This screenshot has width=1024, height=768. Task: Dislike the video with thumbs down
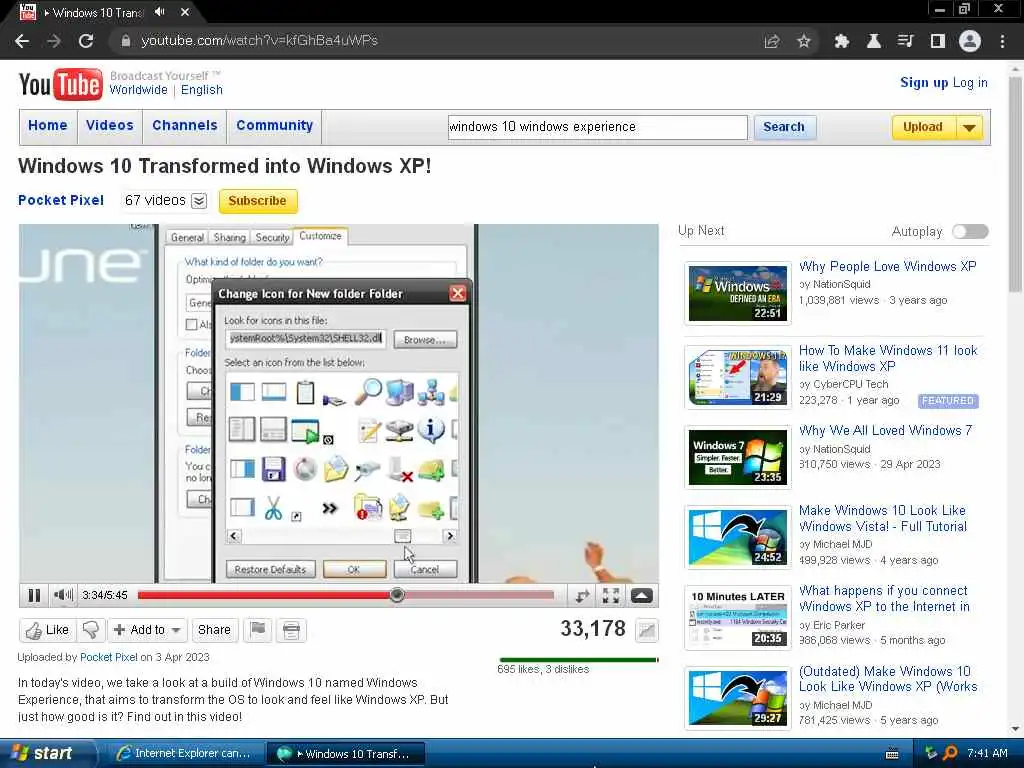click(x=91, y=630)
